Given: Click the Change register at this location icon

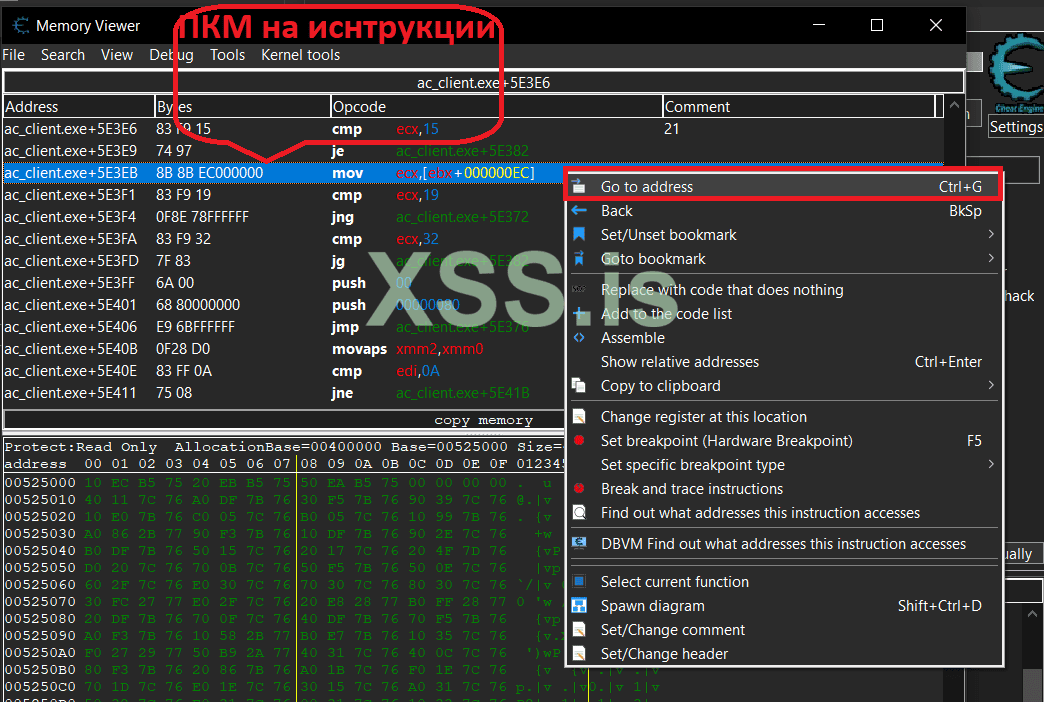Looking at the screenshot, I should click(x=579, y=417).
